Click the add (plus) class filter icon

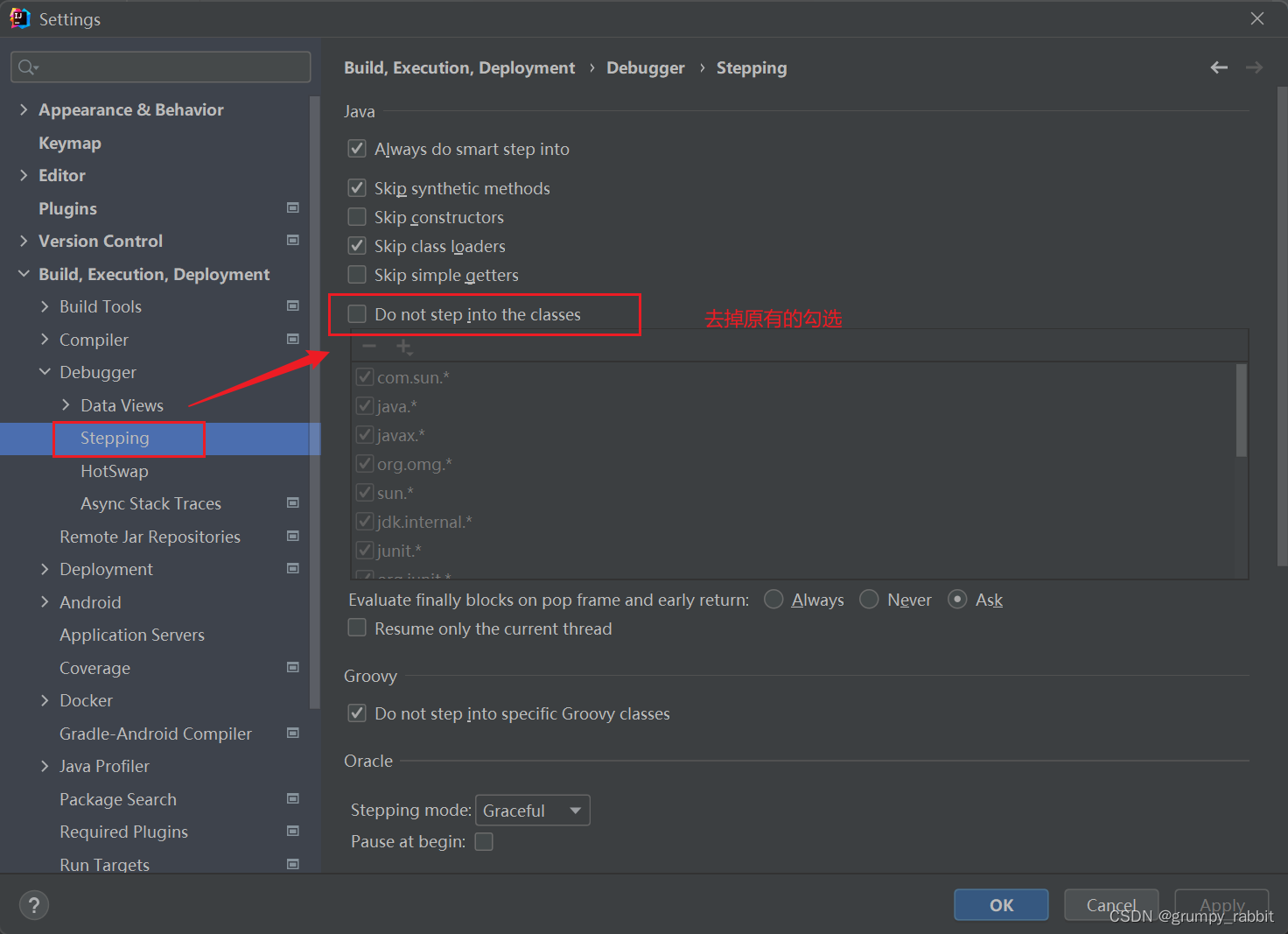403,347
